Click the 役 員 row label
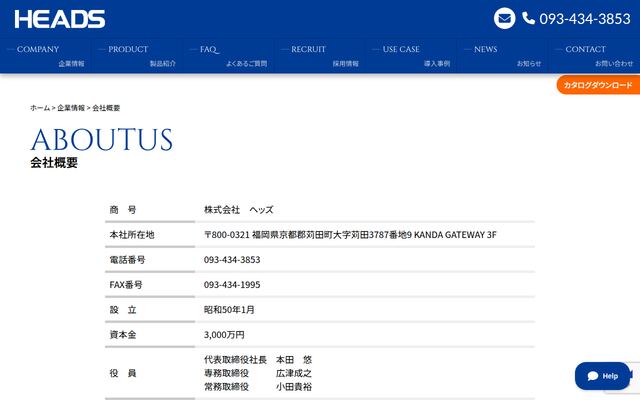640x400 pixels. (x=123, y=373)
